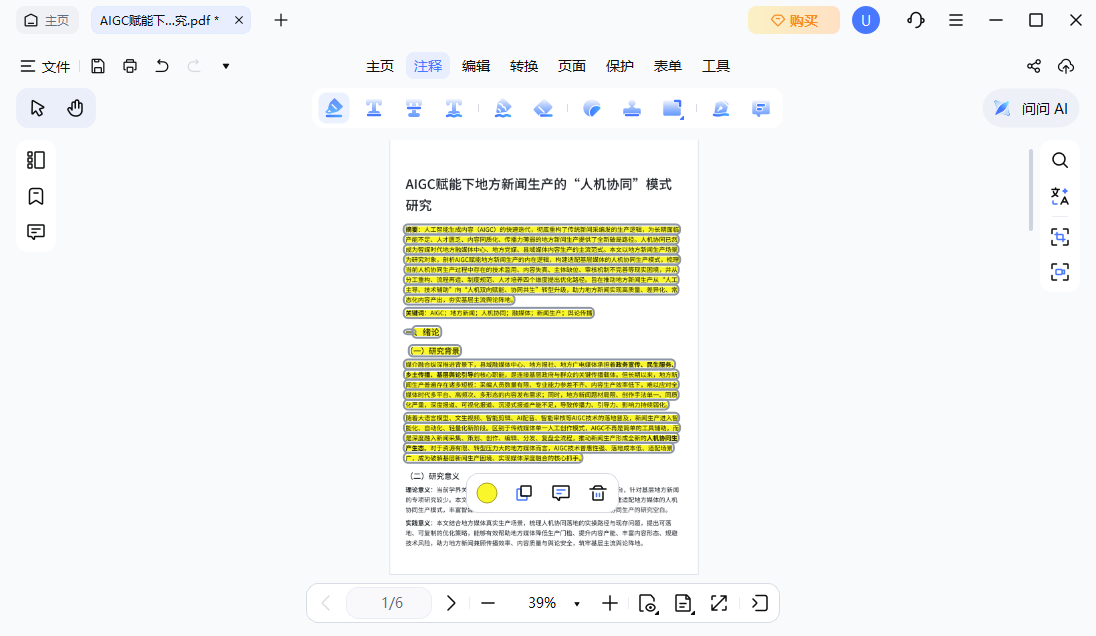This screenshot has height=636, width=1096.
Task: Select the strikethrough text tool
Action: [x=414, y=108]
